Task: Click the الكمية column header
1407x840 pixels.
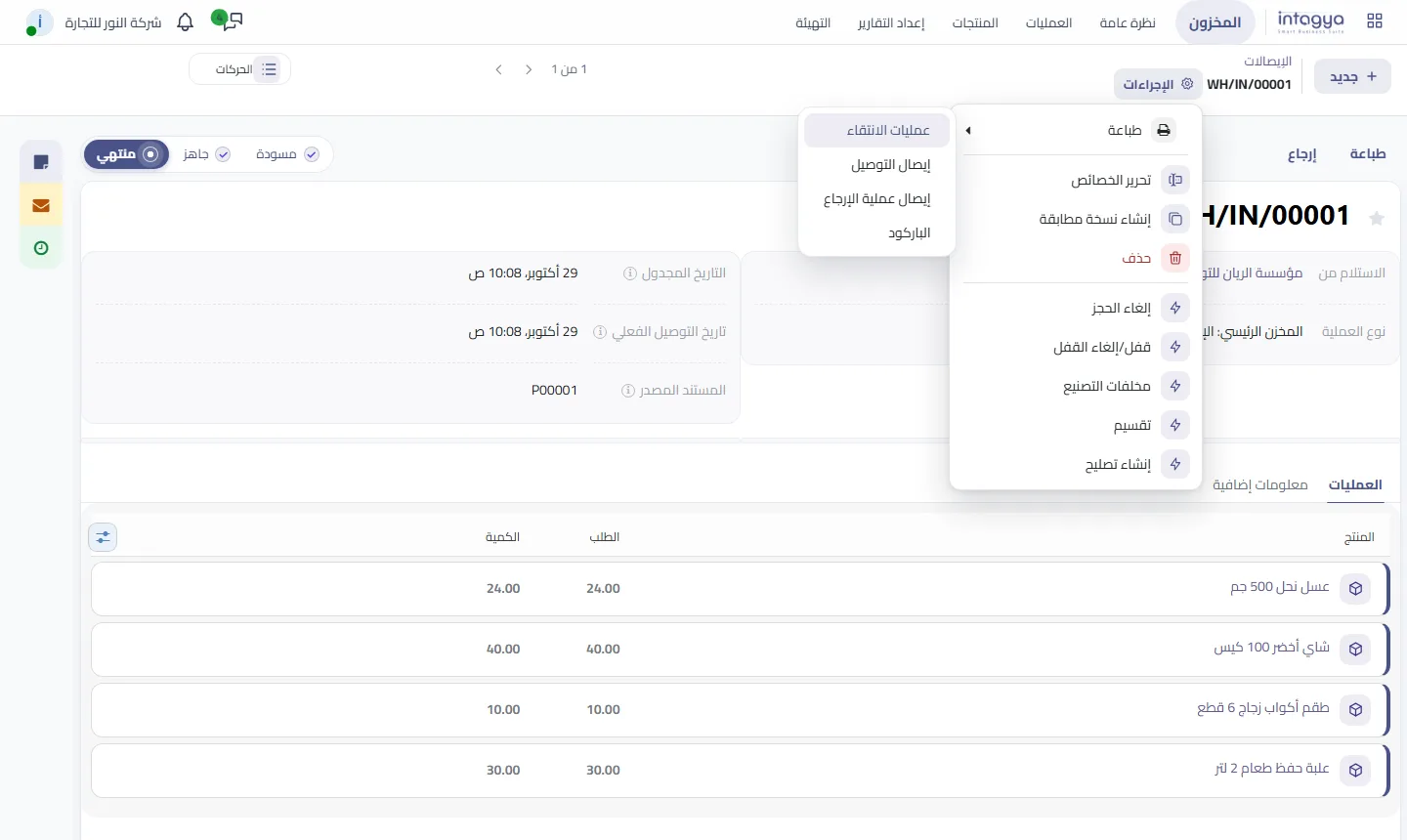Action: pyautogui.click(x=502, y=537)
